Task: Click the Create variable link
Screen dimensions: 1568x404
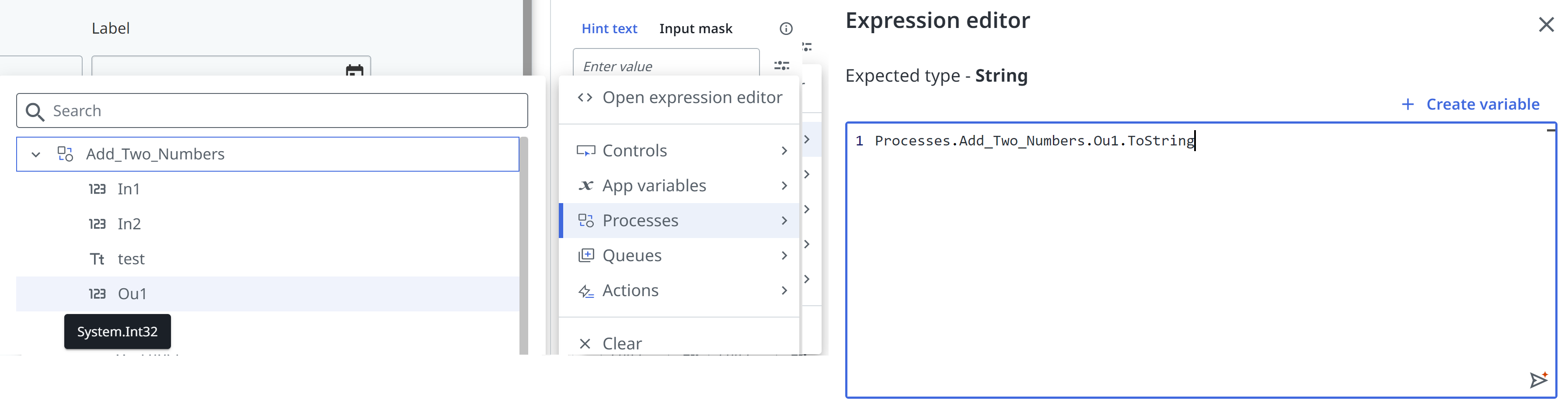Action: tap(1483, 105)
